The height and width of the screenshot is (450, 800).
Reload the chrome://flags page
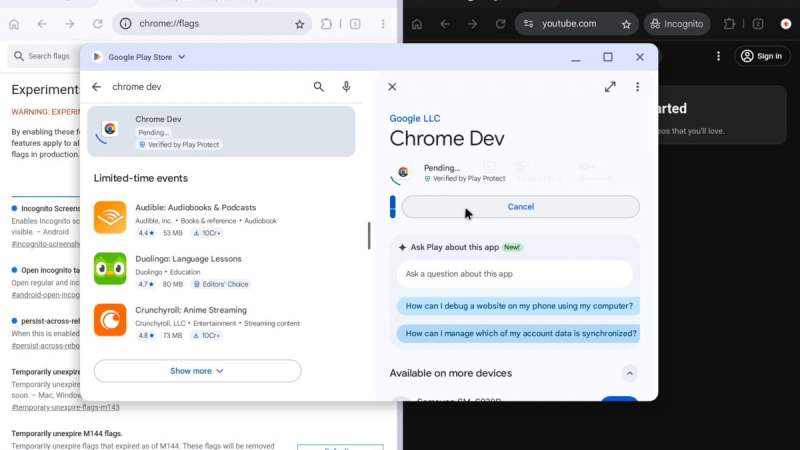point(97,24)
